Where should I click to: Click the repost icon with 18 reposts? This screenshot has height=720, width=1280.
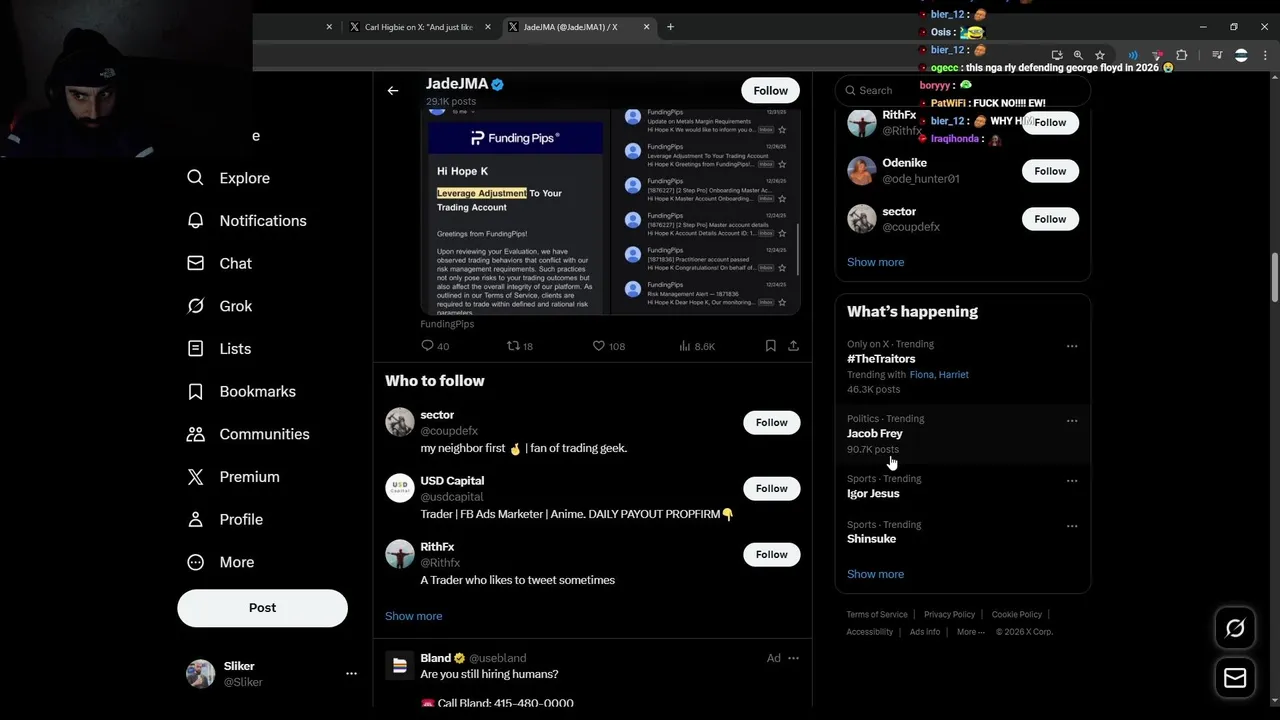point(513,346)
